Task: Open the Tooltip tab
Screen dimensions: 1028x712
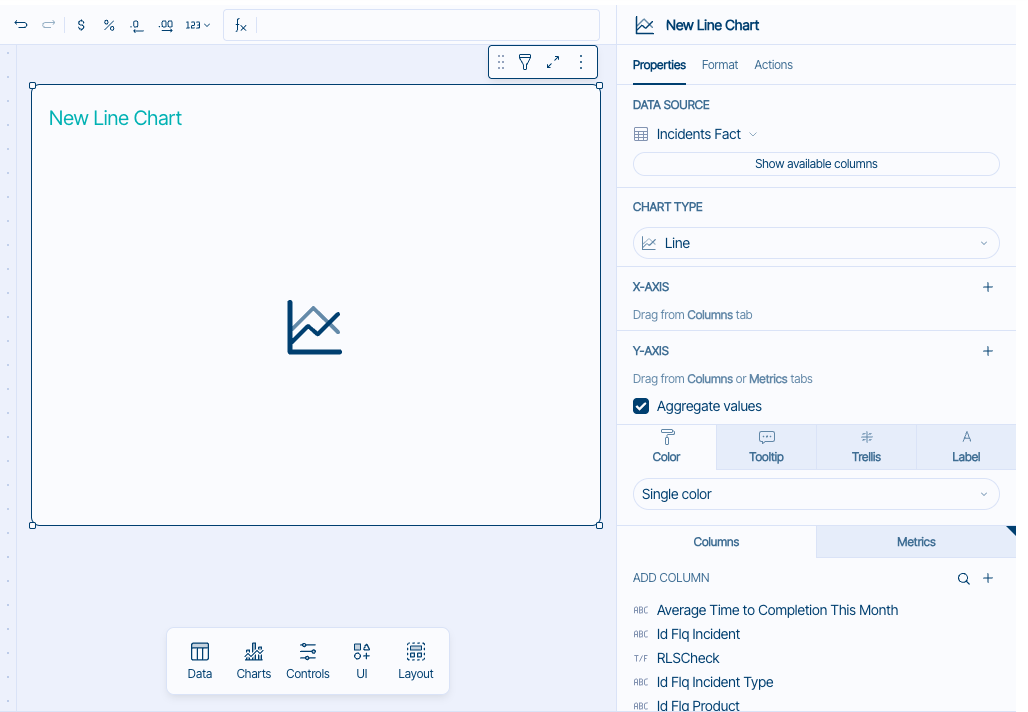Action: (x=766, y=446)
